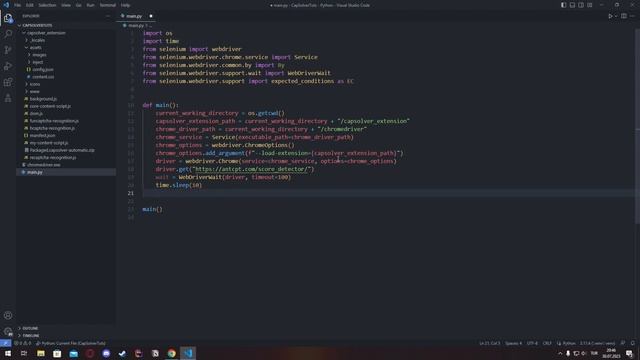Open the Go menu
The image size is (640, 360).
[78, 5]
